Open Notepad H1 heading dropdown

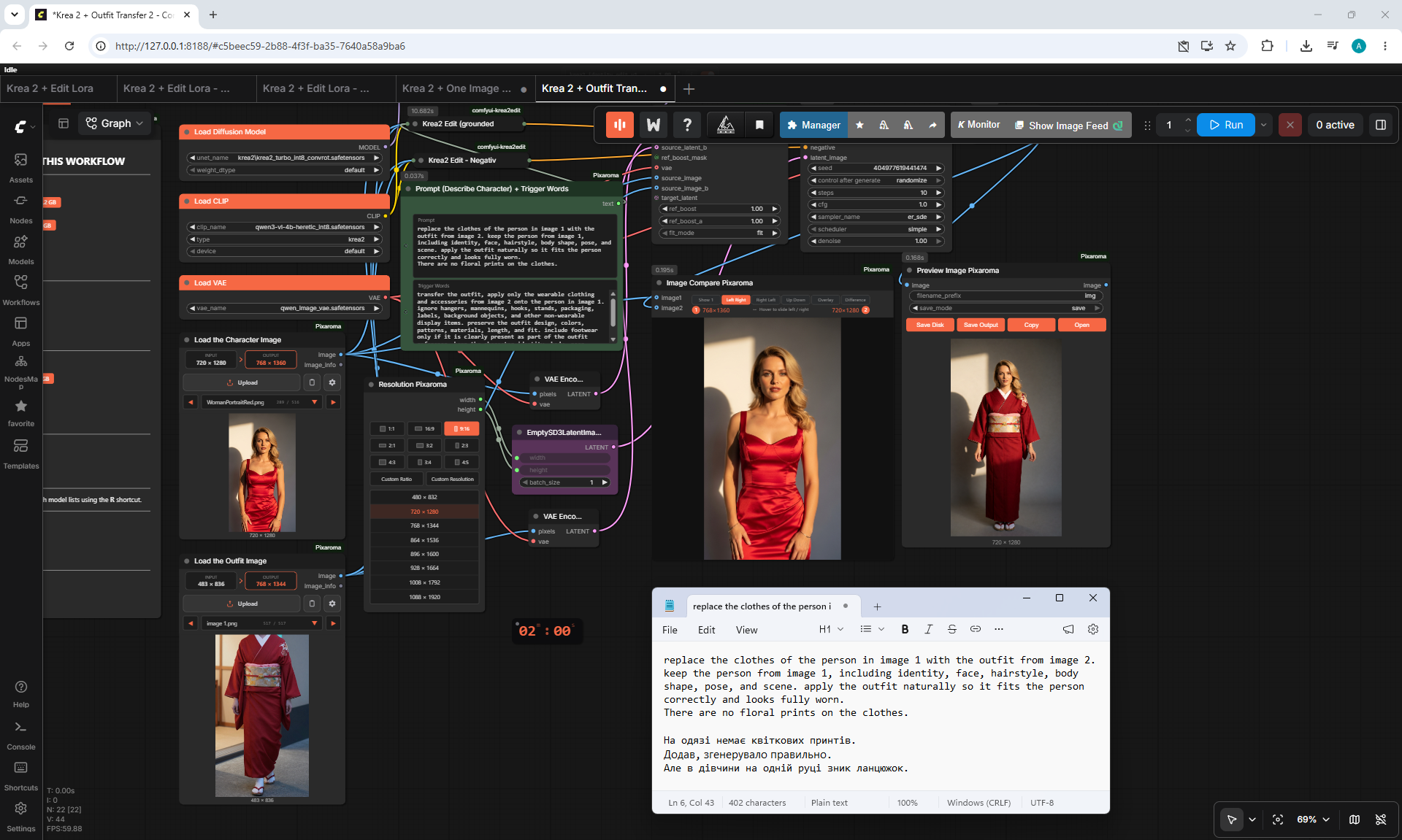pos(831,629)
